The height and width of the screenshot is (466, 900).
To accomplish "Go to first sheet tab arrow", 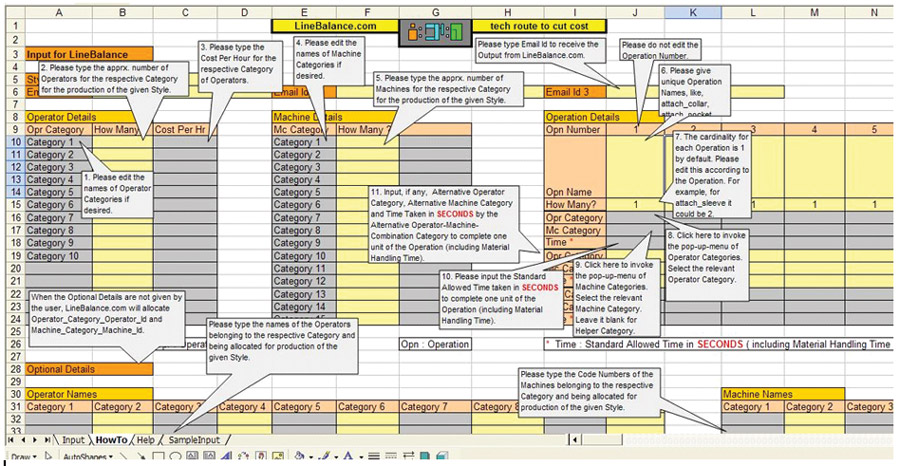I will [10, 440].
